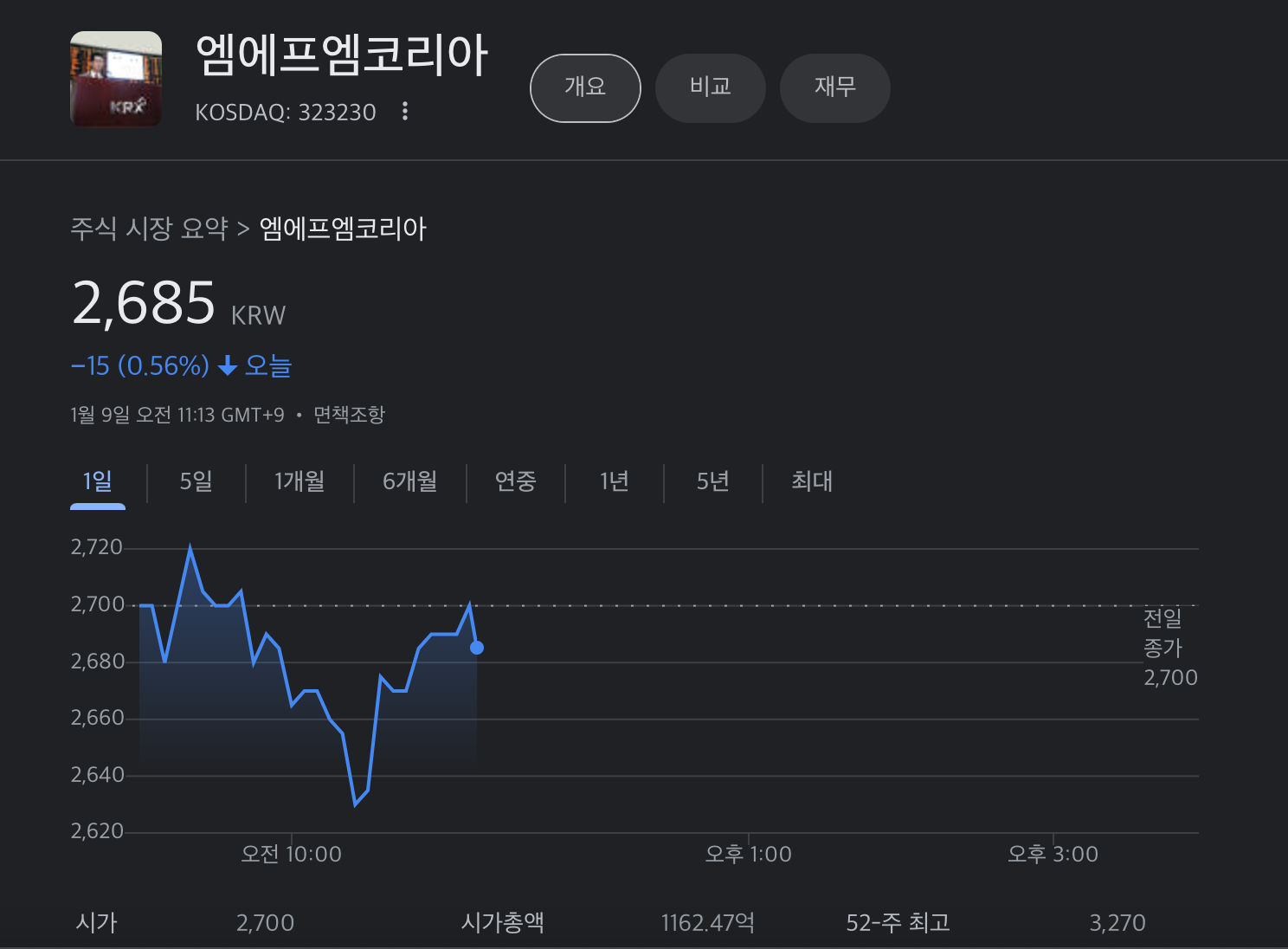Image resolution: width=1288 pixels, height=949 pixels.
Task: Click the 52-주 최고 label
Action: coord(898,923)
